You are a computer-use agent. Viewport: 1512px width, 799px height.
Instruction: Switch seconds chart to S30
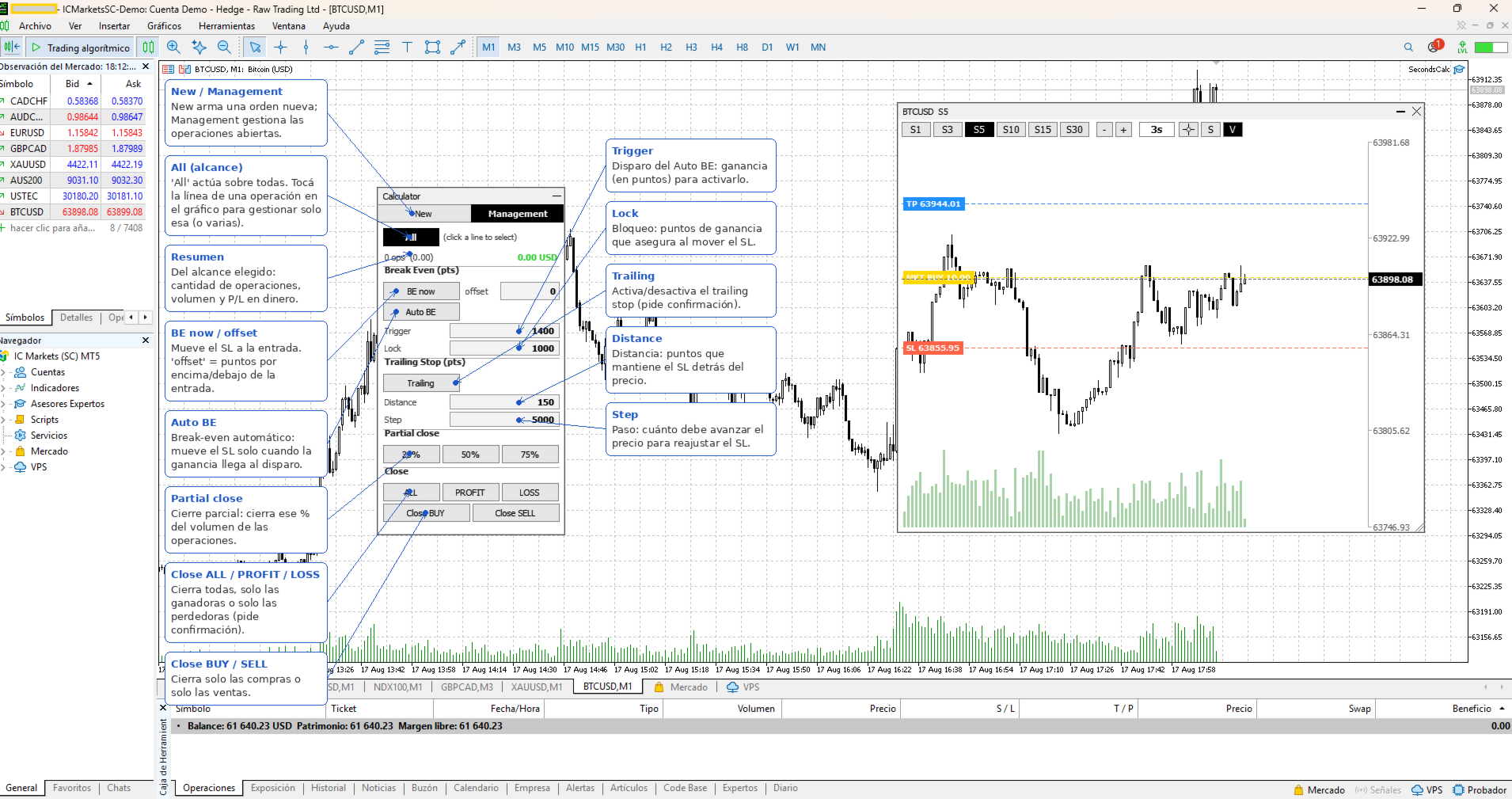click(1074, 130)
